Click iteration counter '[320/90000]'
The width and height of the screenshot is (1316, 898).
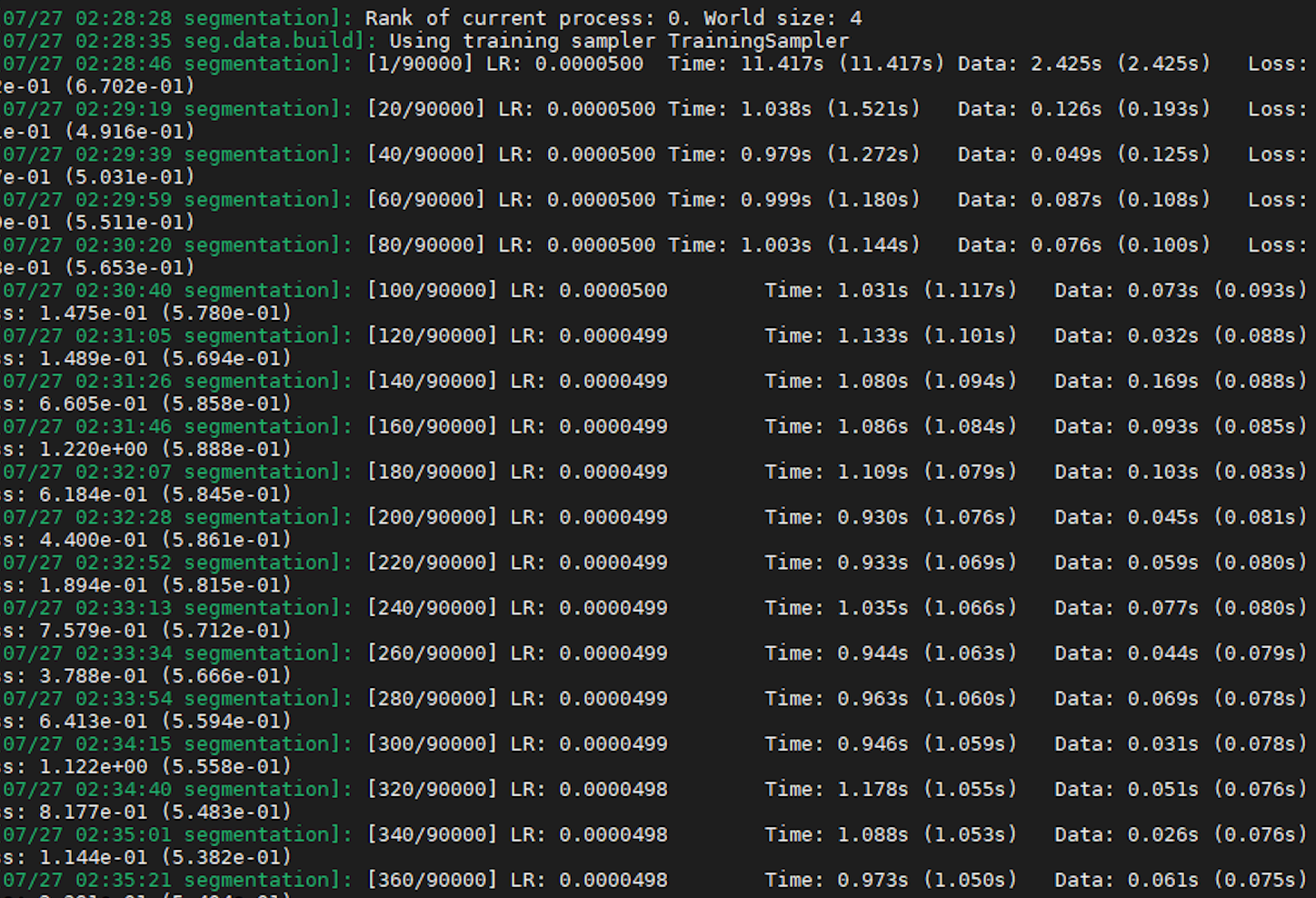coord(432,791)
